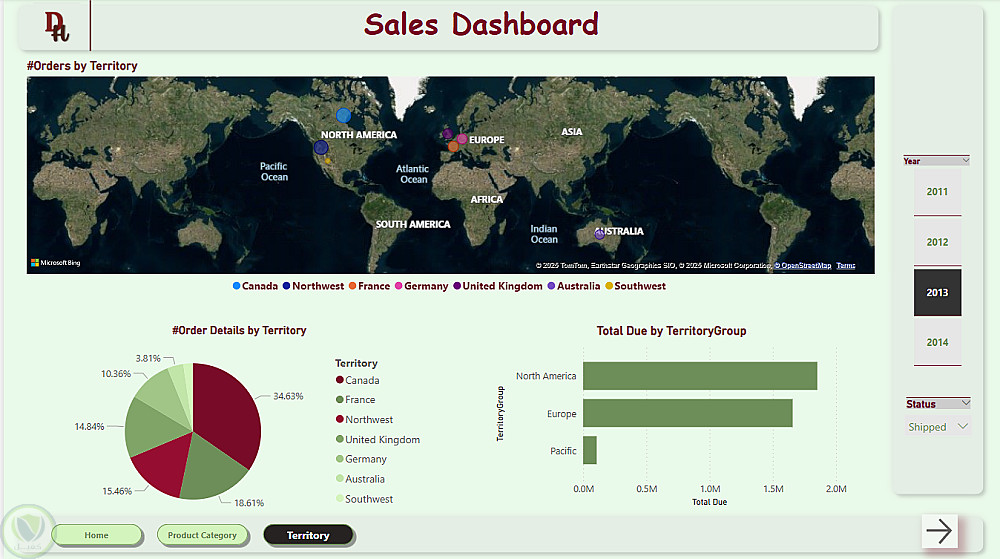This screenshot has width=1000, height=559.
Task: Click the 34.63% Canada pie slice
Action: (226, 411)
